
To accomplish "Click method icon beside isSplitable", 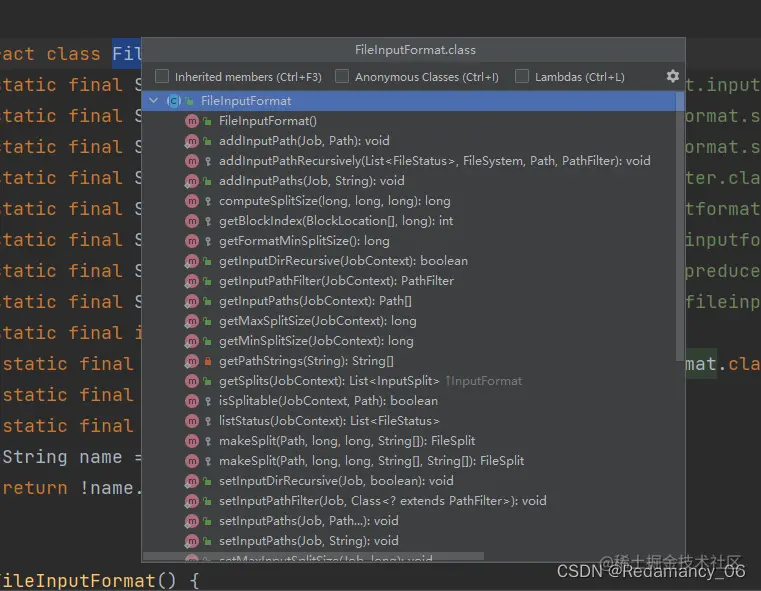I will 192,401.
